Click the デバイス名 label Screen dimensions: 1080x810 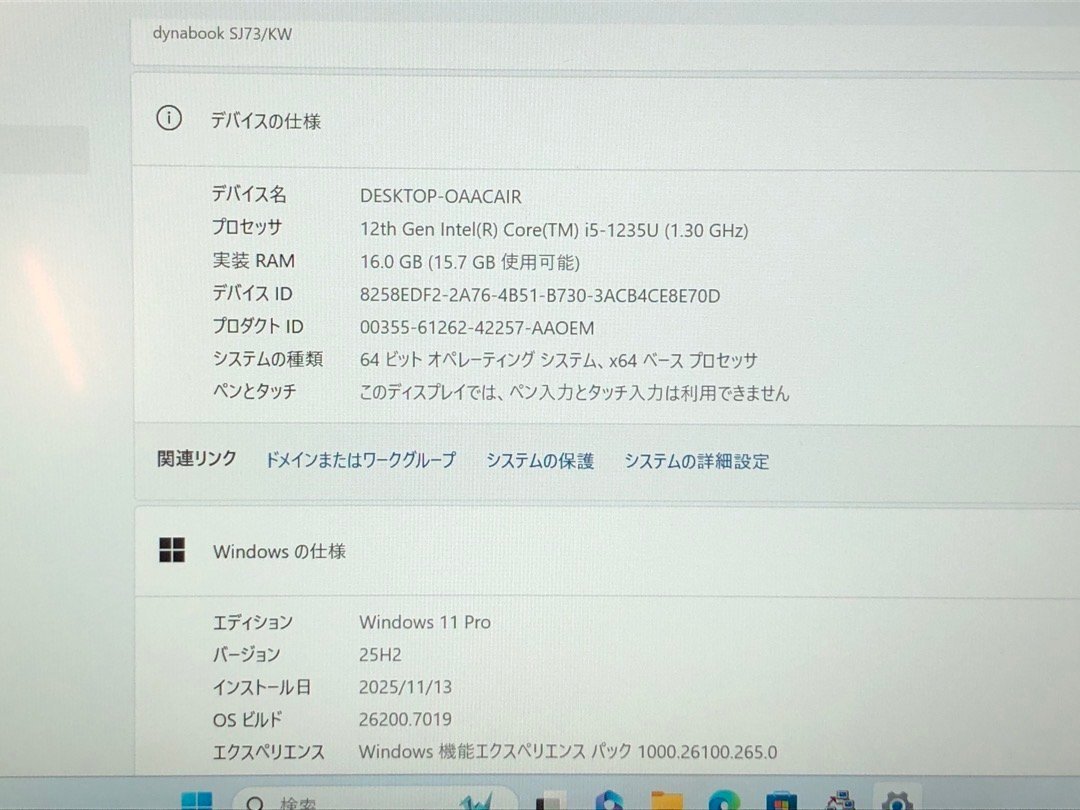point(249,194)
